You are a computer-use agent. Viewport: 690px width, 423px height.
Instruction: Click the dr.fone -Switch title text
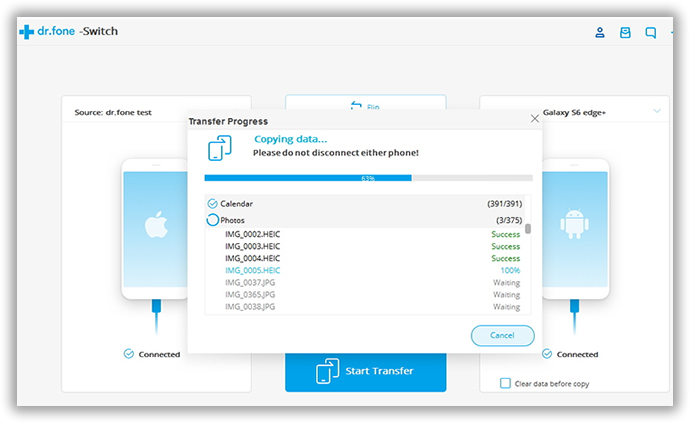tap(77, 31)
